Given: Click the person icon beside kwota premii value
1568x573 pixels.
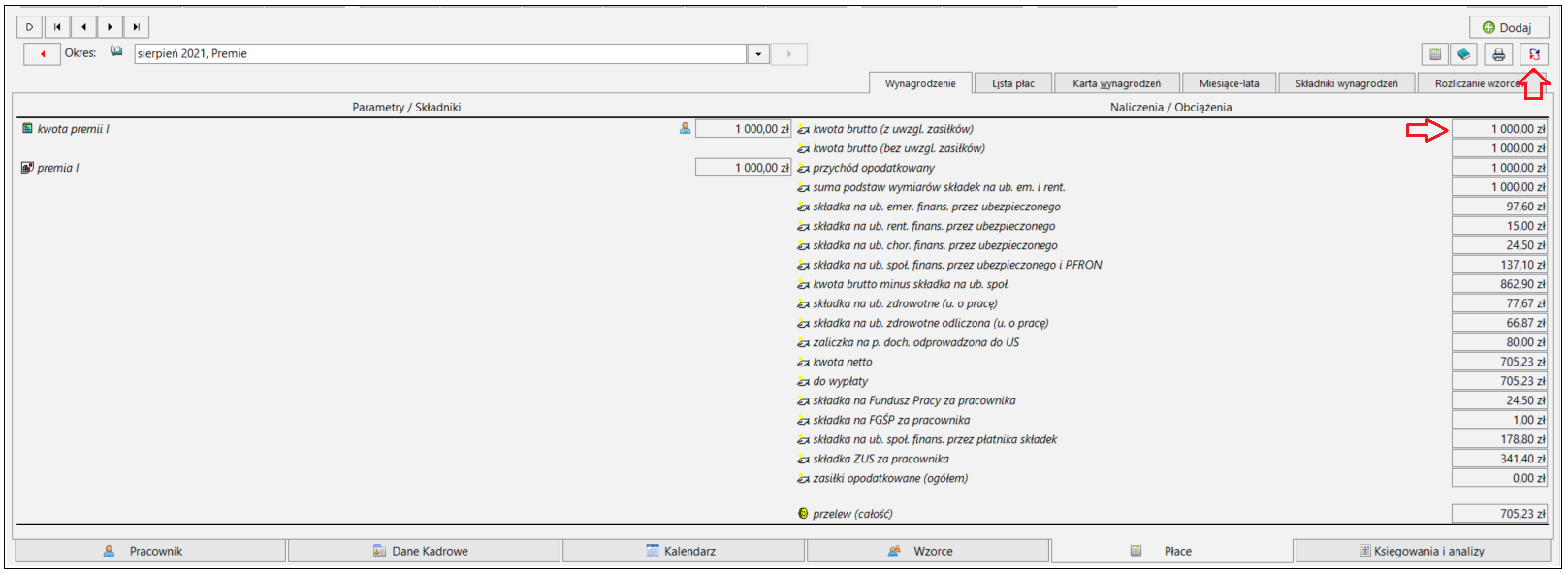Looking at the screenshot, I should [686, 128].
